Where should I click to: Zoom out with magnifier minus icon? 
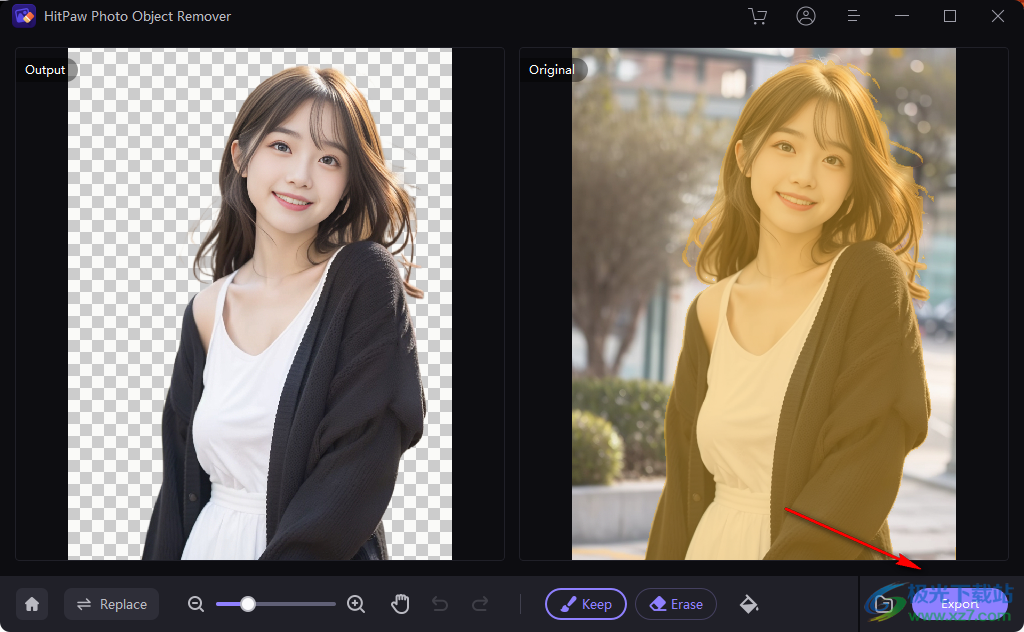click(195, 604)
